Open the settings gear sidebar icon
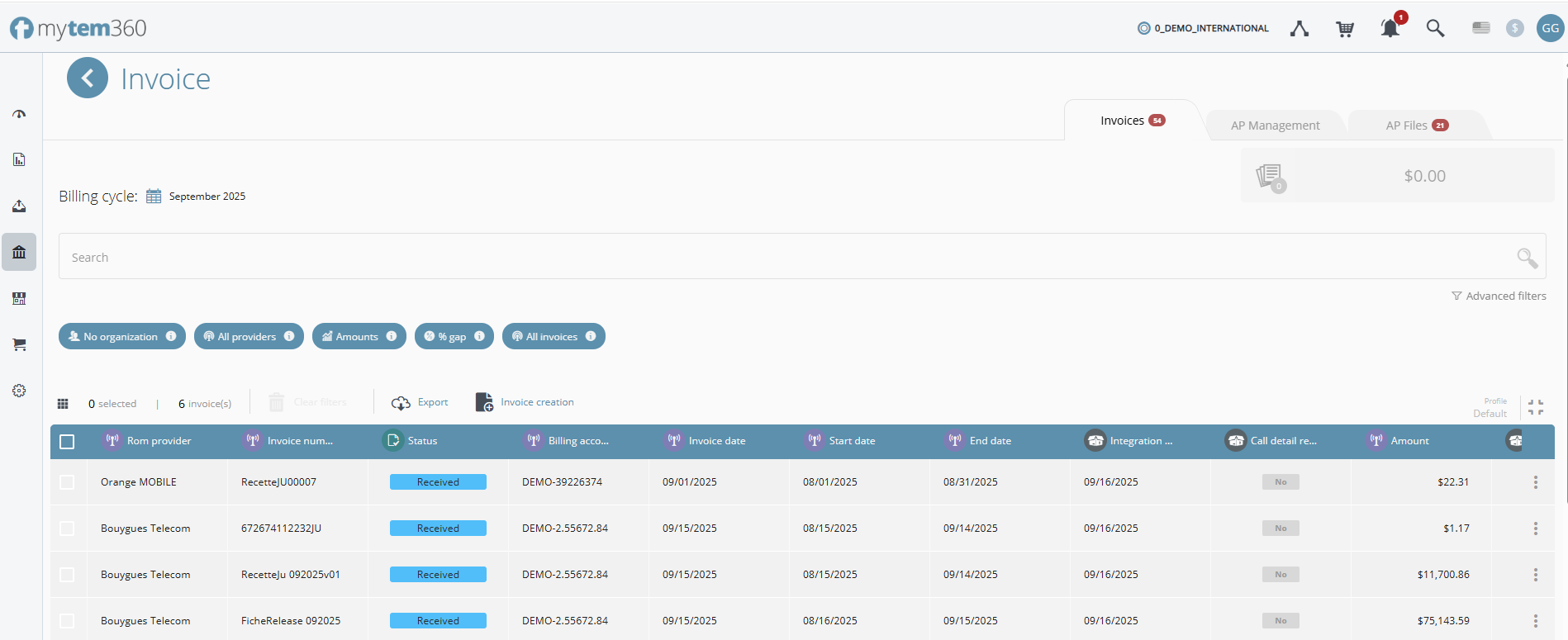 point(19,391)
